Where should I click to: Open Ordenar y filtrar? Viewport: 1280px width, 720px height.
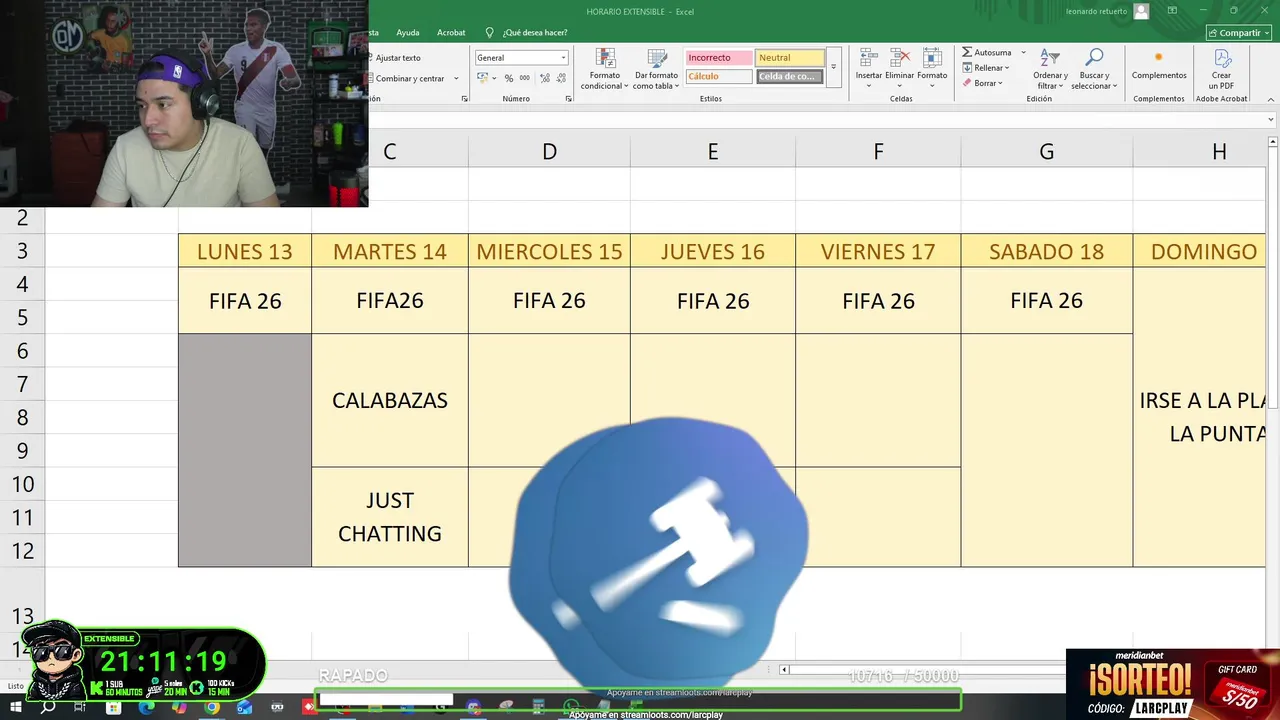point(1049,68)
